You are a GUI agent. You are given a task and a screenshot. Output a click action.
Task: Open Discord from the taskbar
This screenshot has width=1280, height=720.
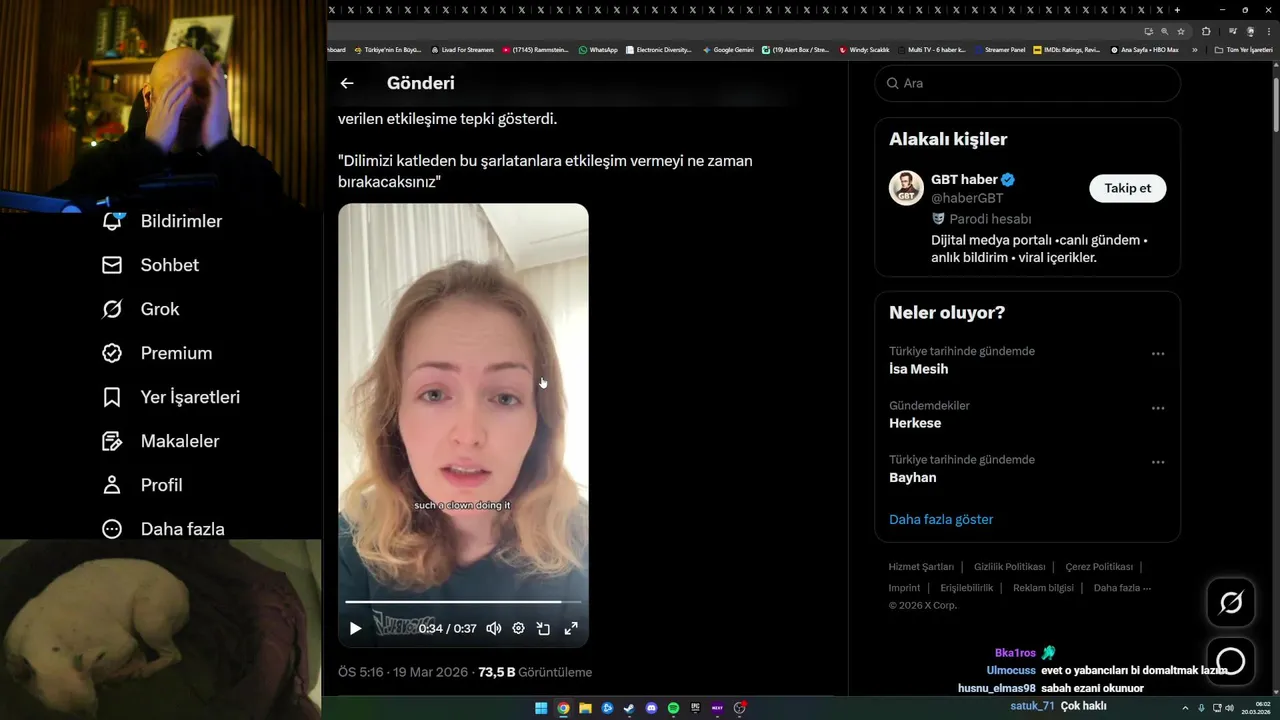651,708
